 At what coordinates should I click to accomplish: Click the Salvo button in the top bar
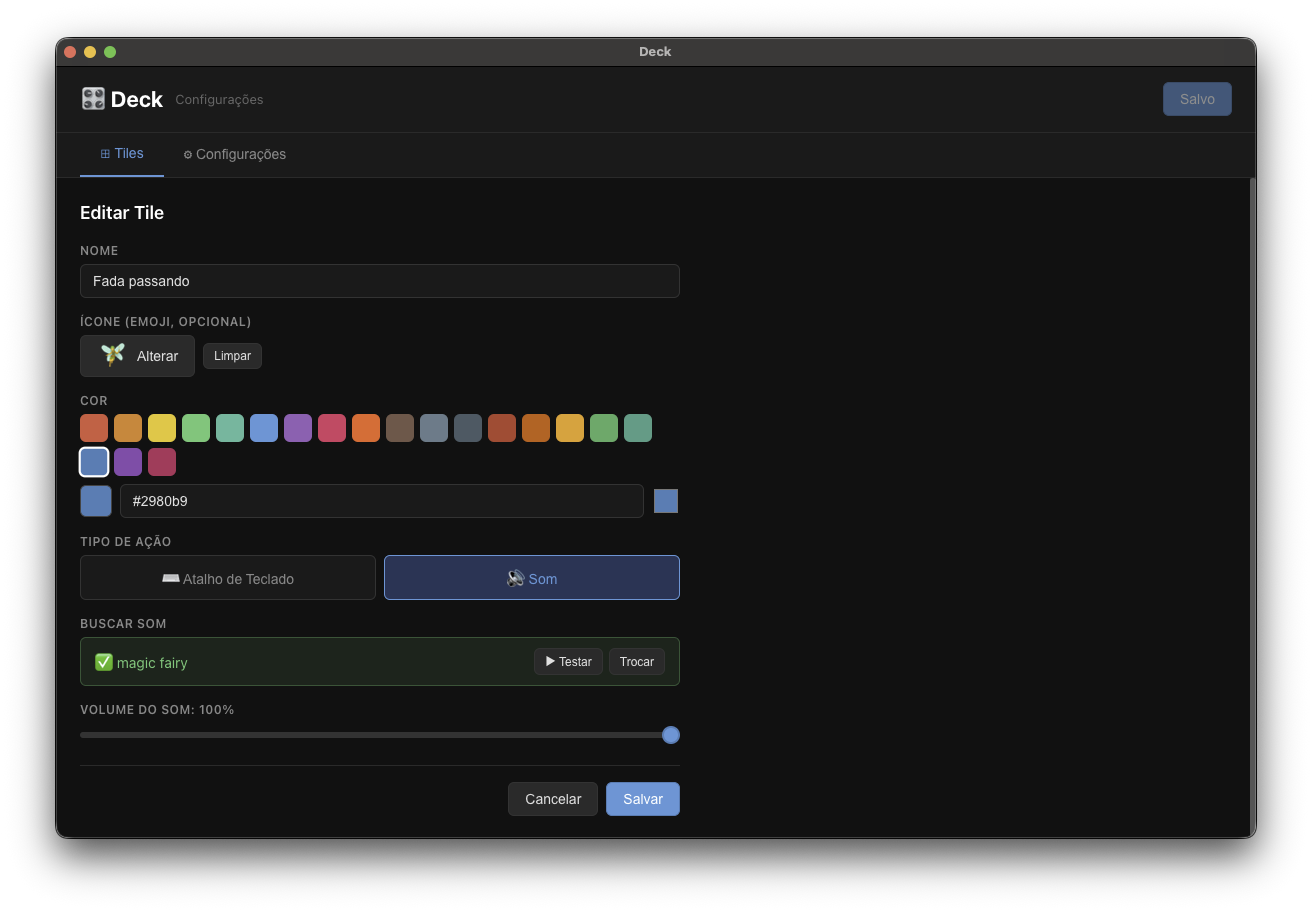pyautogui.click(x=1197, y=99)
